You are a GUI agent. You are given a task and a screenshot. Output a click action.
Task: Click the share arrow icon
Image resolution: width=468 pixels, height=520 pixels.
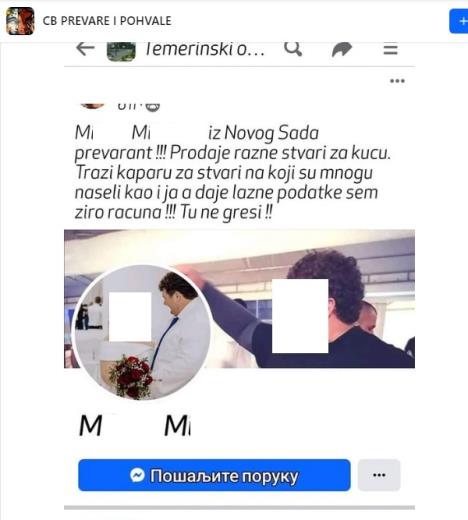[x=342, y=50]
